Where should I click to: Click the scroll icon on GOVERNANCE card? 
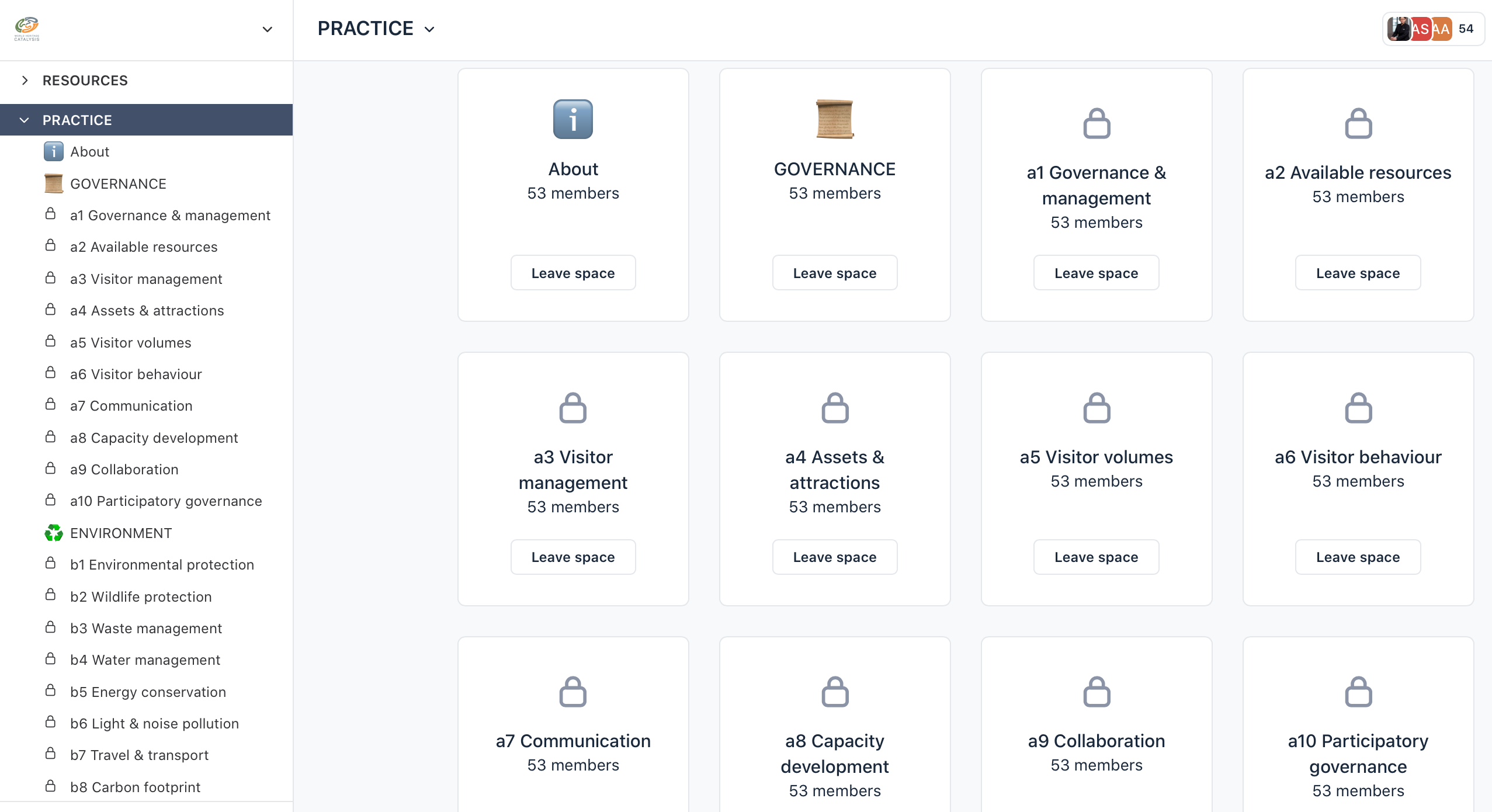[x=834, y=119]
